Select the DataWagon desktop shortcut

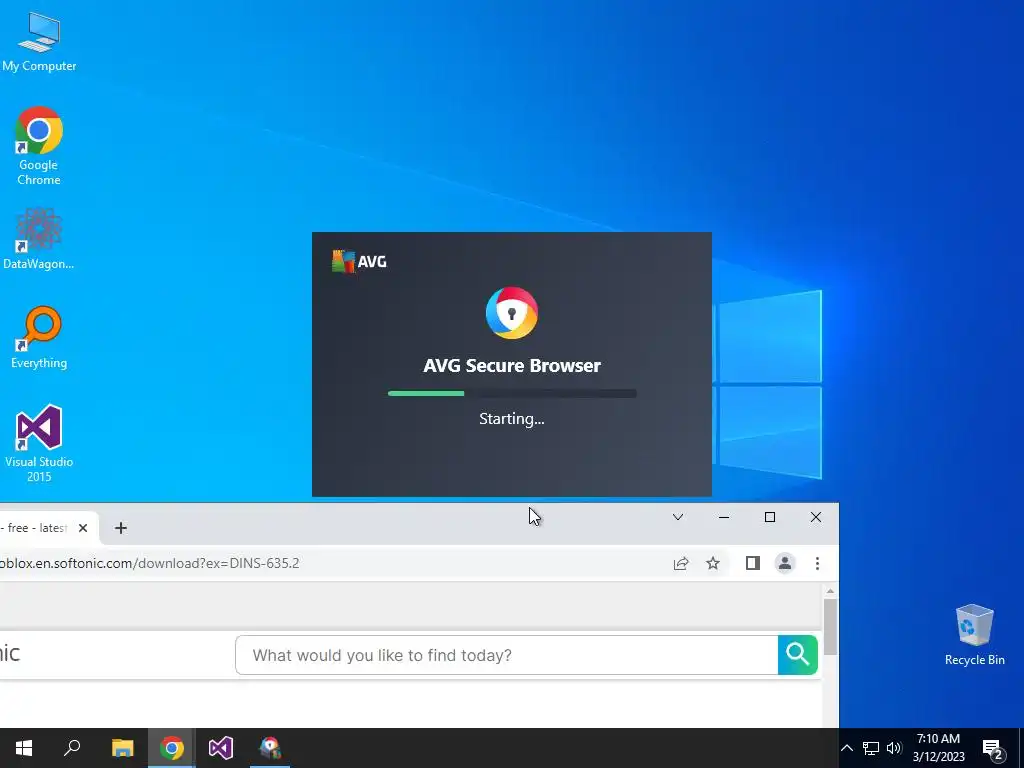pos(39,239)
